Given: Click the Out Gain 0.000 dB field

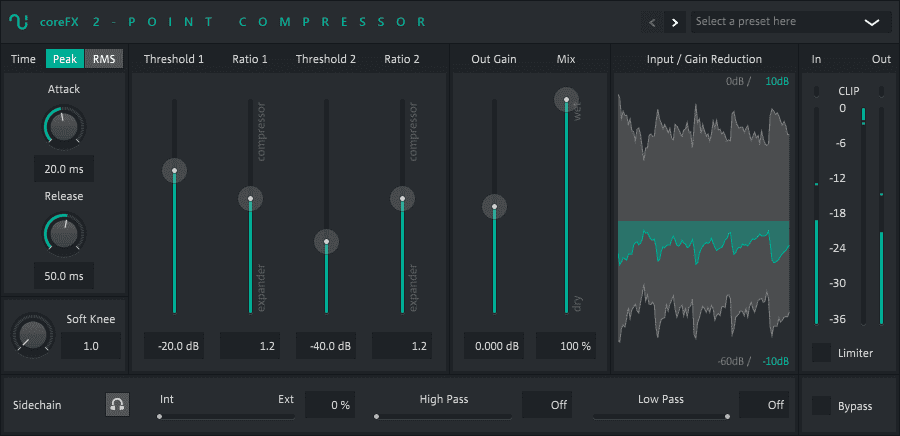Looking at the screenshot, I should [494, 346].
